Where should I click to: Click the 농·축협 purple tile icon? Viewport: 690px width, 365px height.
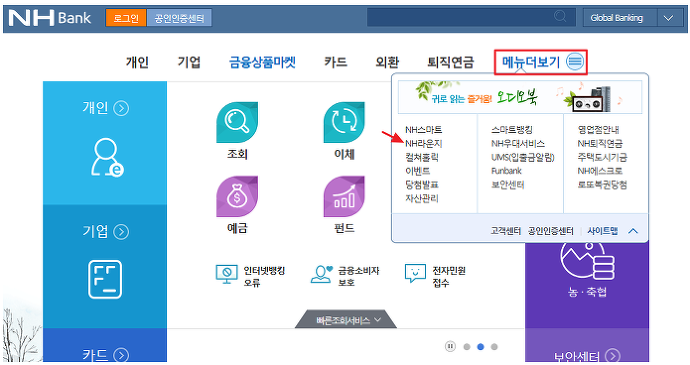(587, 261)
